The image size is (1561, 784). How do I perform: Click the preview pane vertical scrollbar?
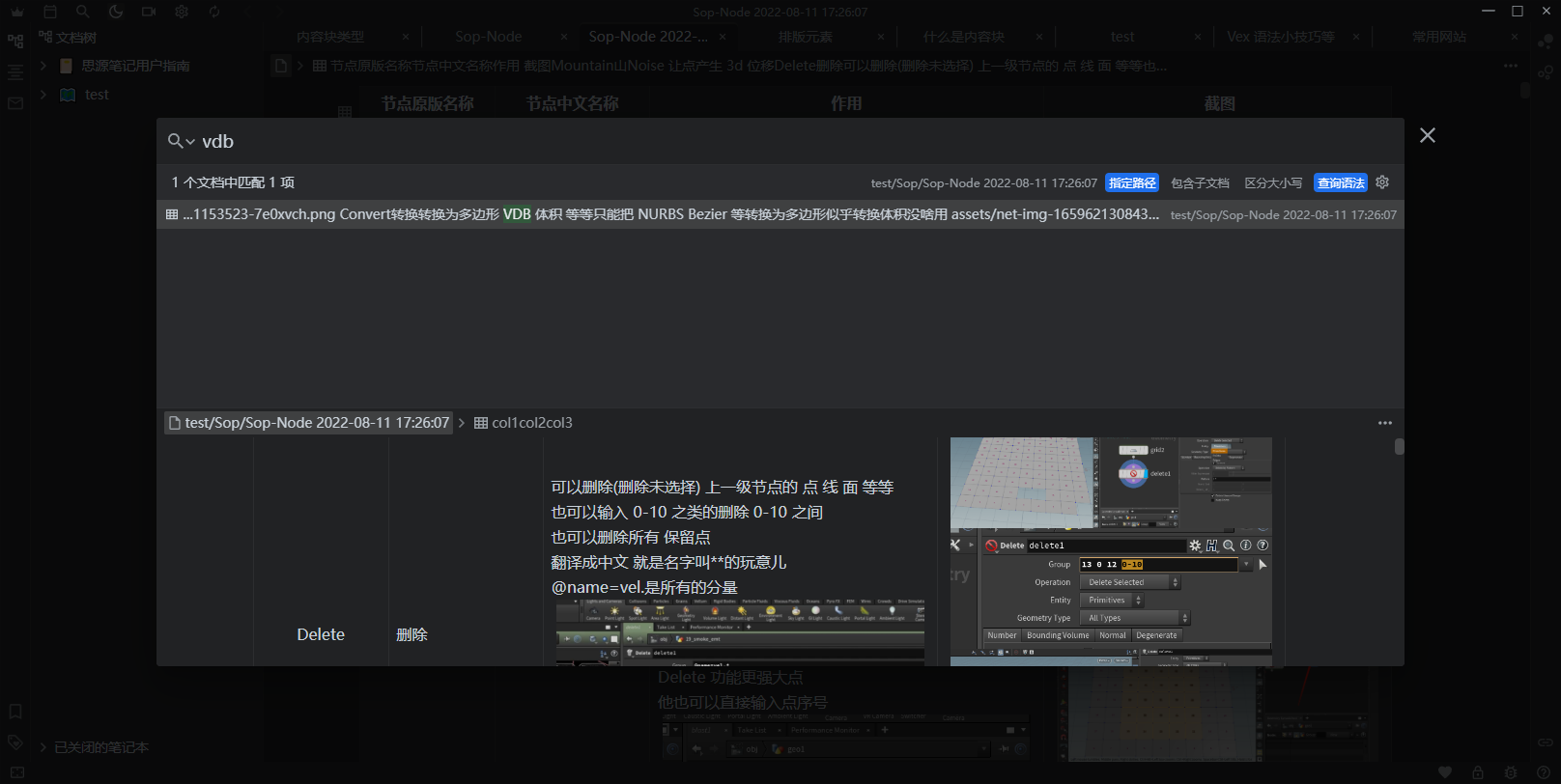[1399, 446]
